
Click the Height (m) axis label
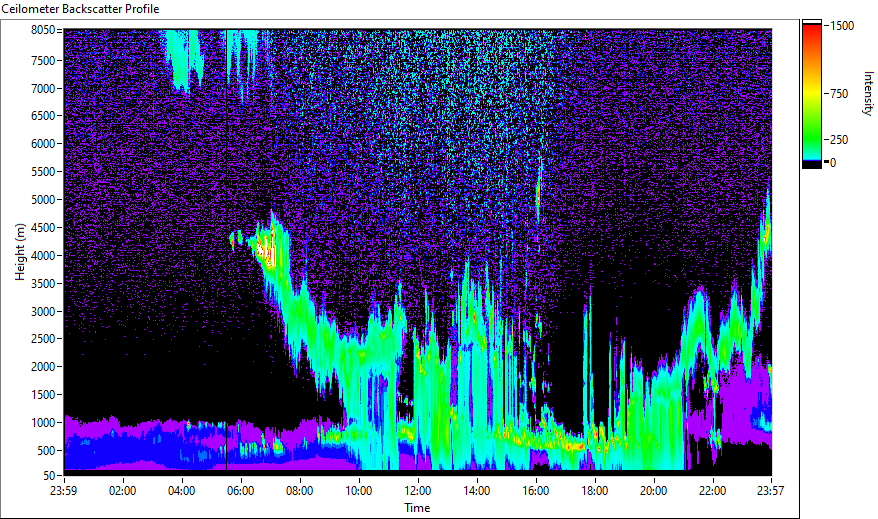[x=20, y=252]
